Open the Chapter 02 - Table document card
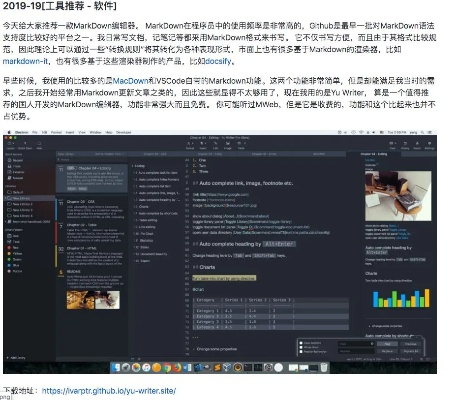The image size is (456, 400). (x=91, y=233)
